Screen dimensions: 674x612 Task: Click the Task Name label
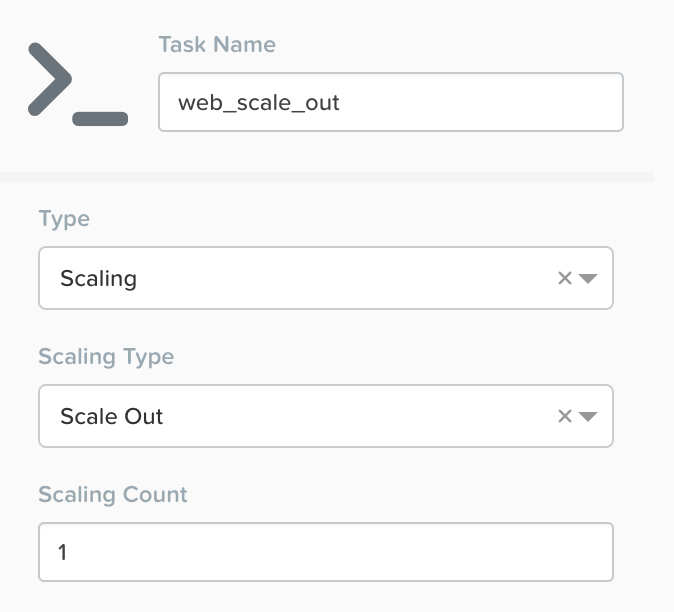pos(217,44)
